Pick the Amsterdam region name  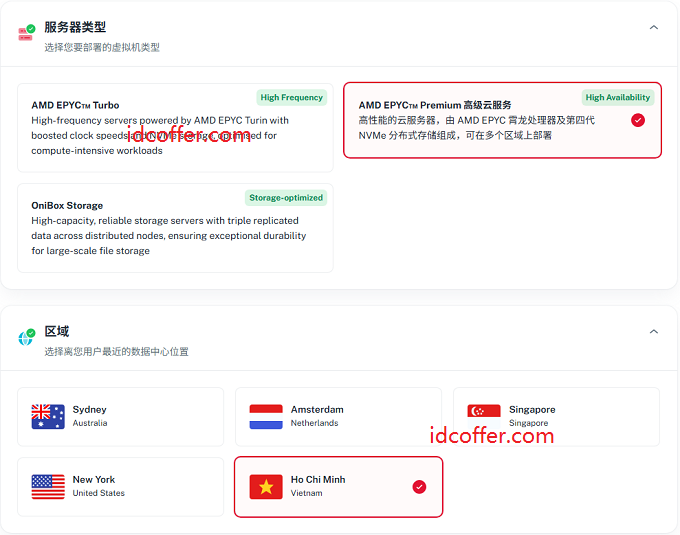[317, 409]
